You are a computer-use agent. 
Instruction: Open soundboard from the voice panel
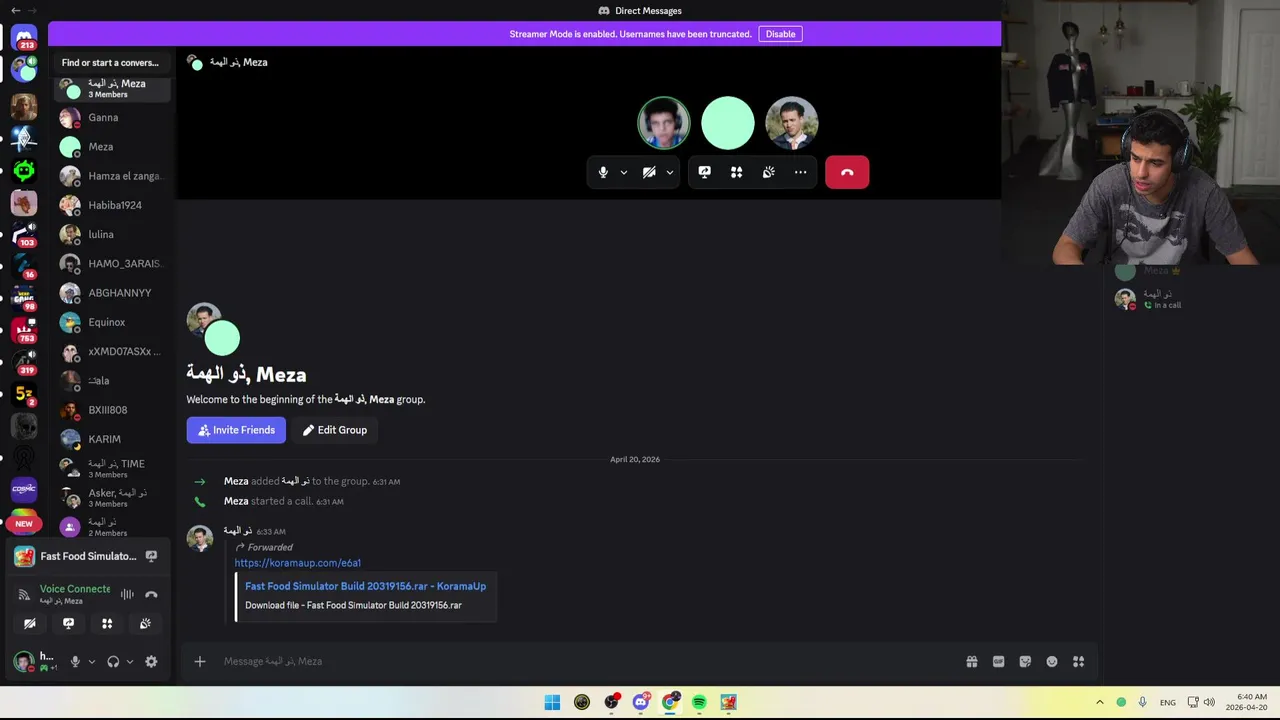[145, 623]
